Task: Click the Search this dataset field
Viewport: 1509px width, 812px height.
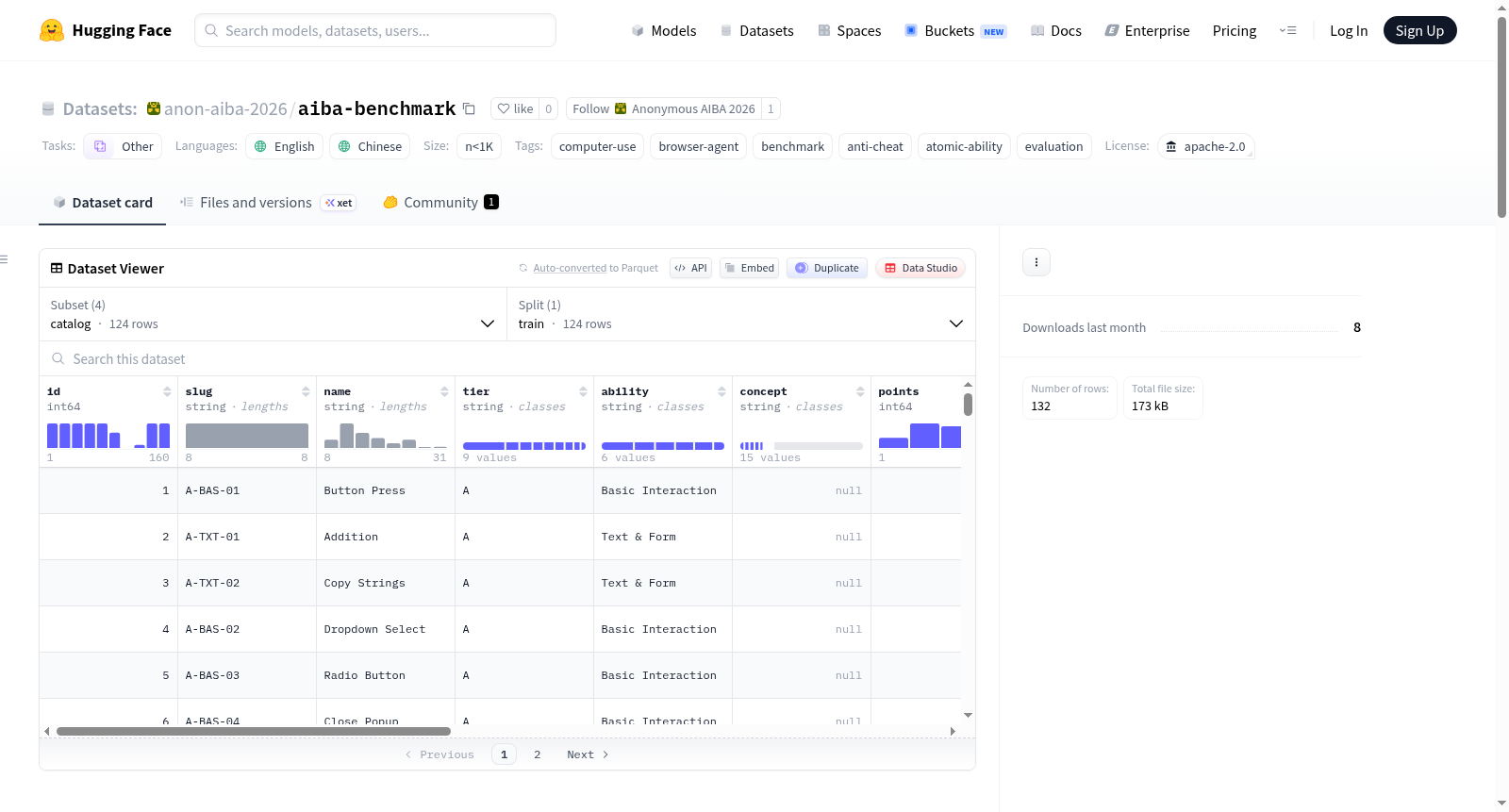Action: point(507,358)
